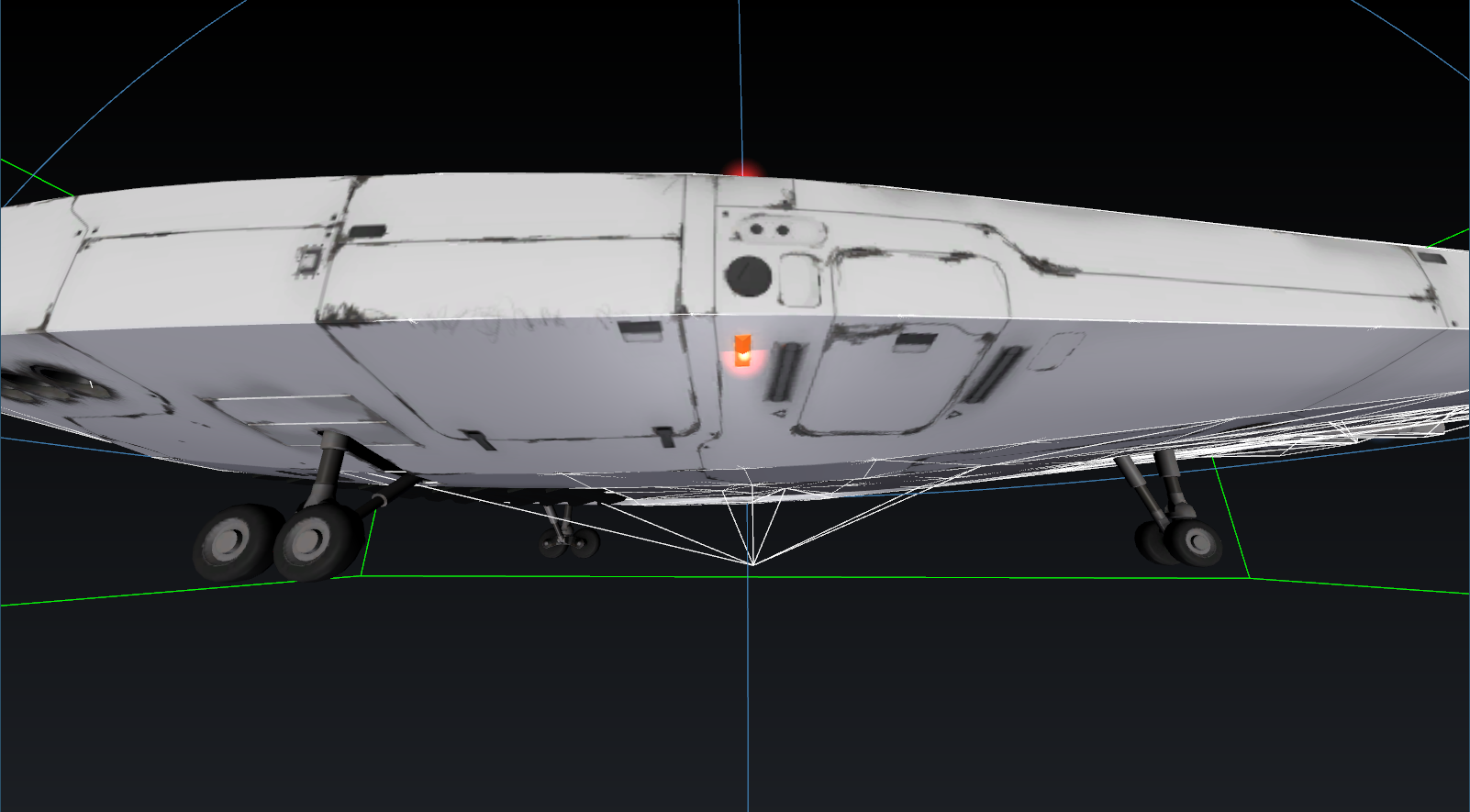Select the large round black port on the hull

pos(748,275)
